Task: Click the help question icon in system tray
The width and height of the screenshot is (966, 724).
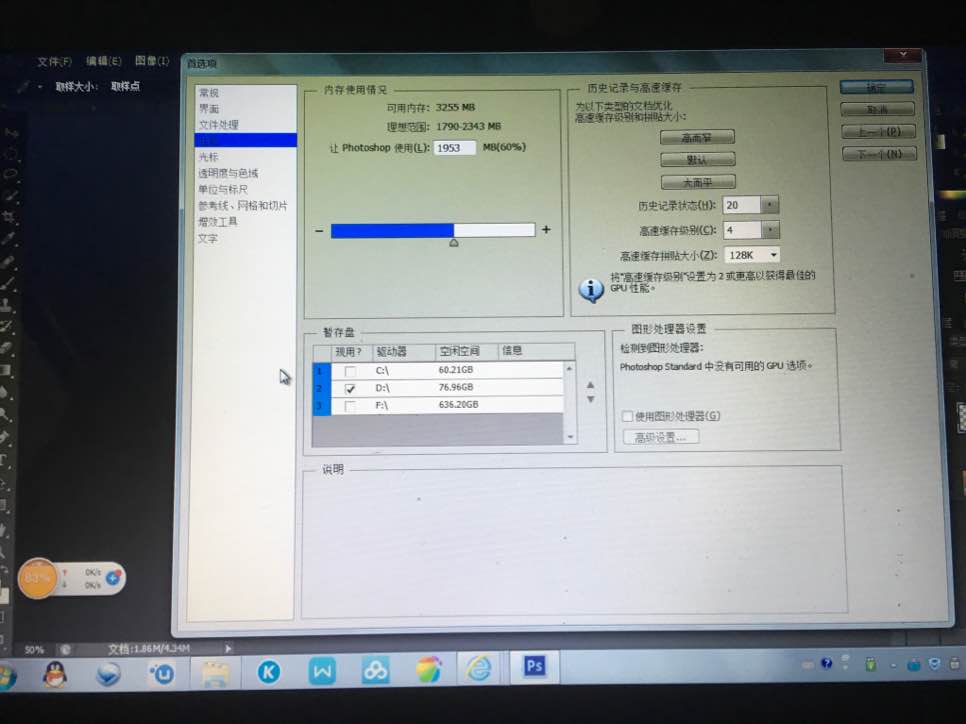Action: [827, 664]
